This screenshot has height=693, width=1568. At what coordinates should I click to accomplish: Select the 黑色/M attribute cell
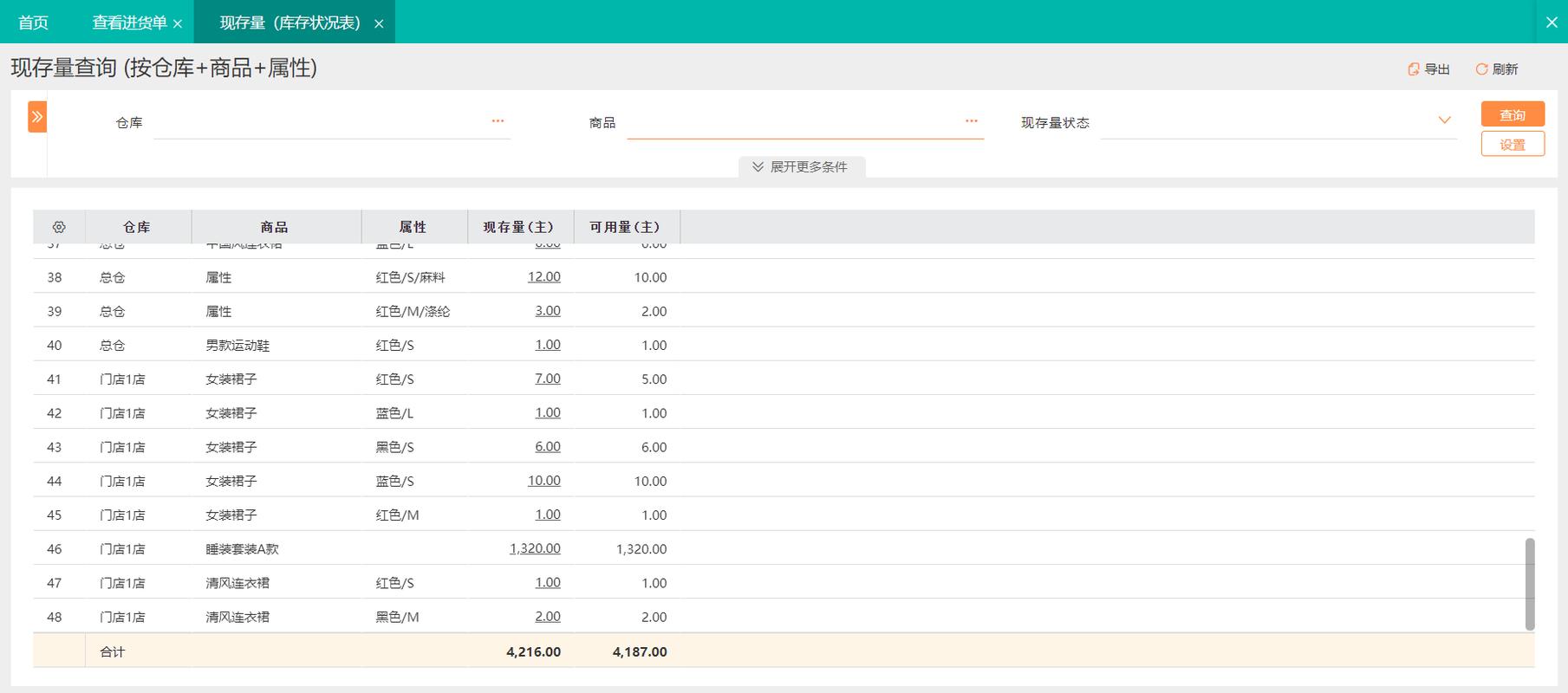pyautogui.click(x=397, y=618)
